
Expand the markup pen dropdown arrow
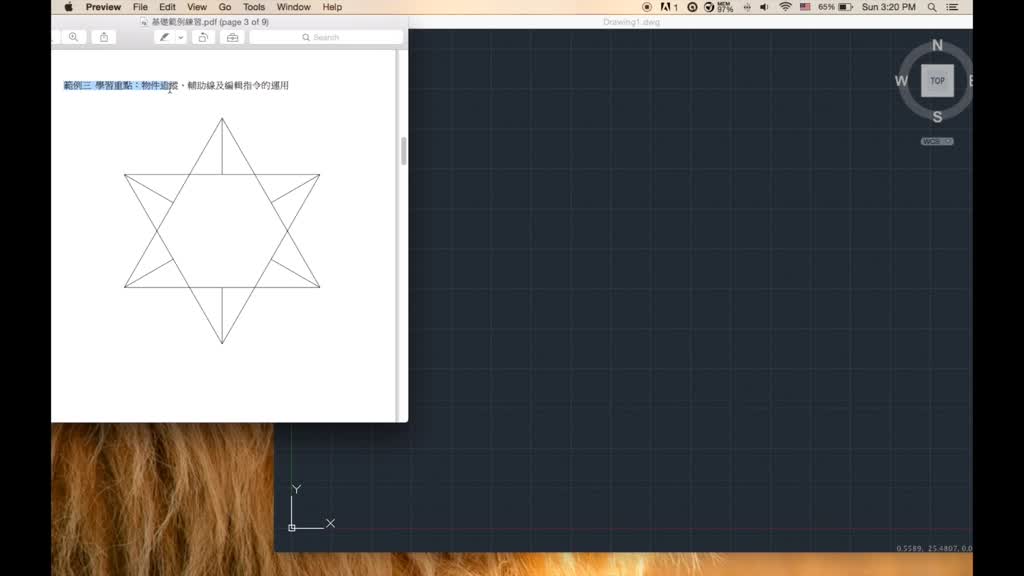point(181,37)
